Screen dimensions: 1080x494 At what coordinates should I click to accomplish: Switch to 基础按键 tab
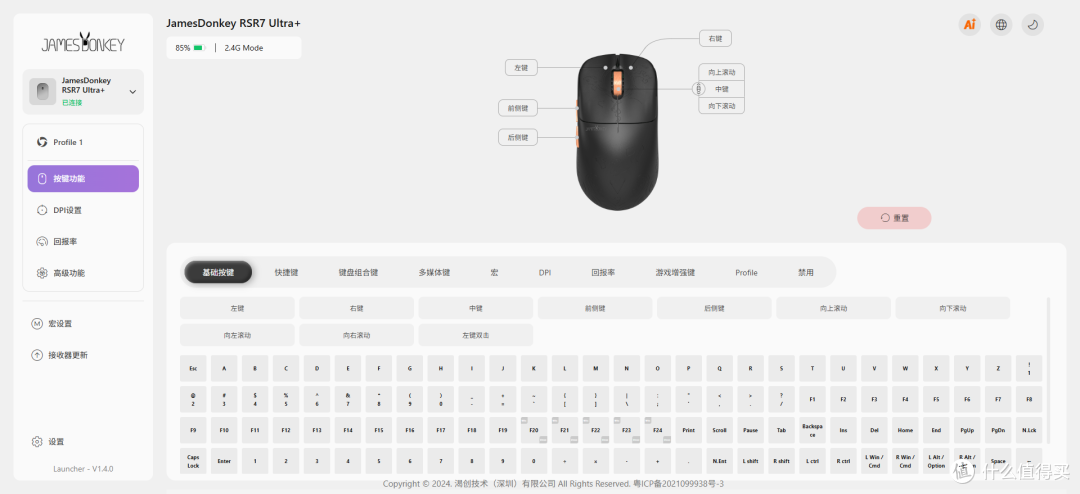[x=218, y=272]
